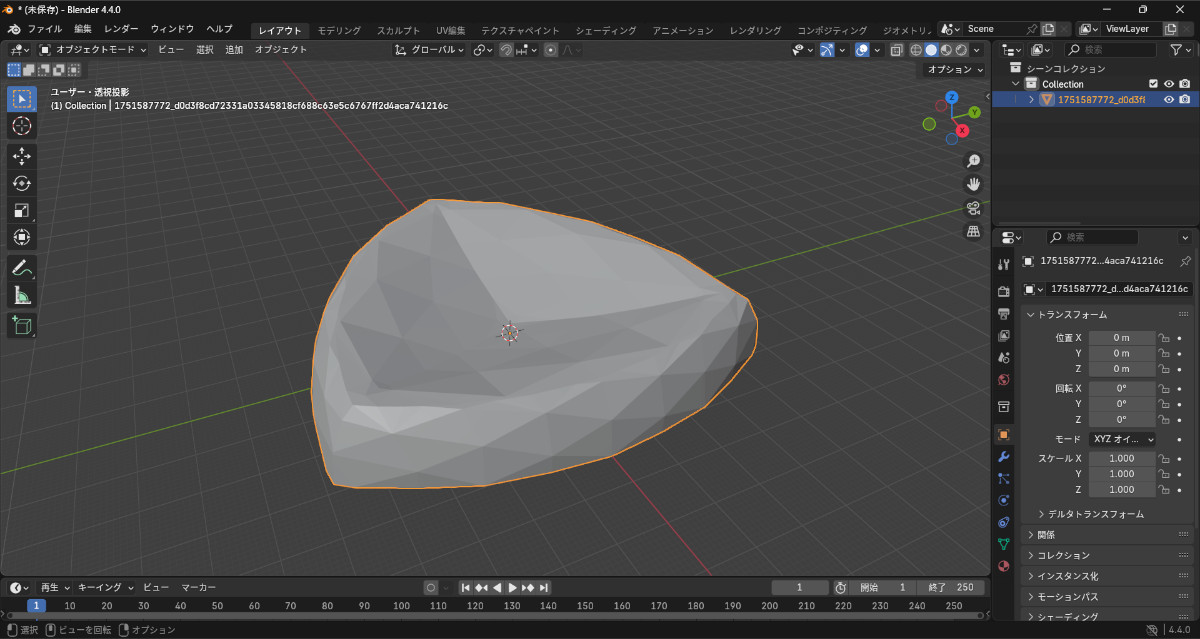This screenshot has width=1200, height=639.
Task: Open Add (追加) menu in viewport header
Action: coord(234,49)
